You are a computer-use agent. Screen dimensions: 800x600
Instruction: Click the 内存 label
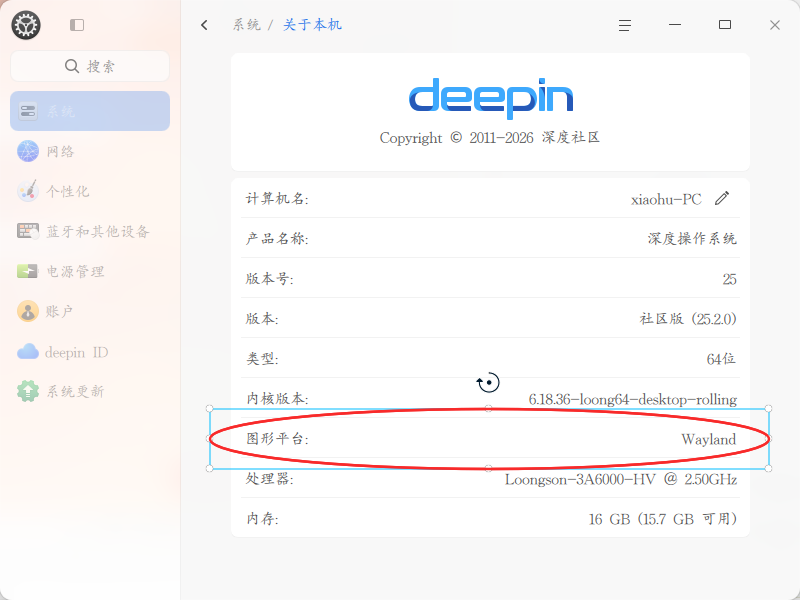262,518
